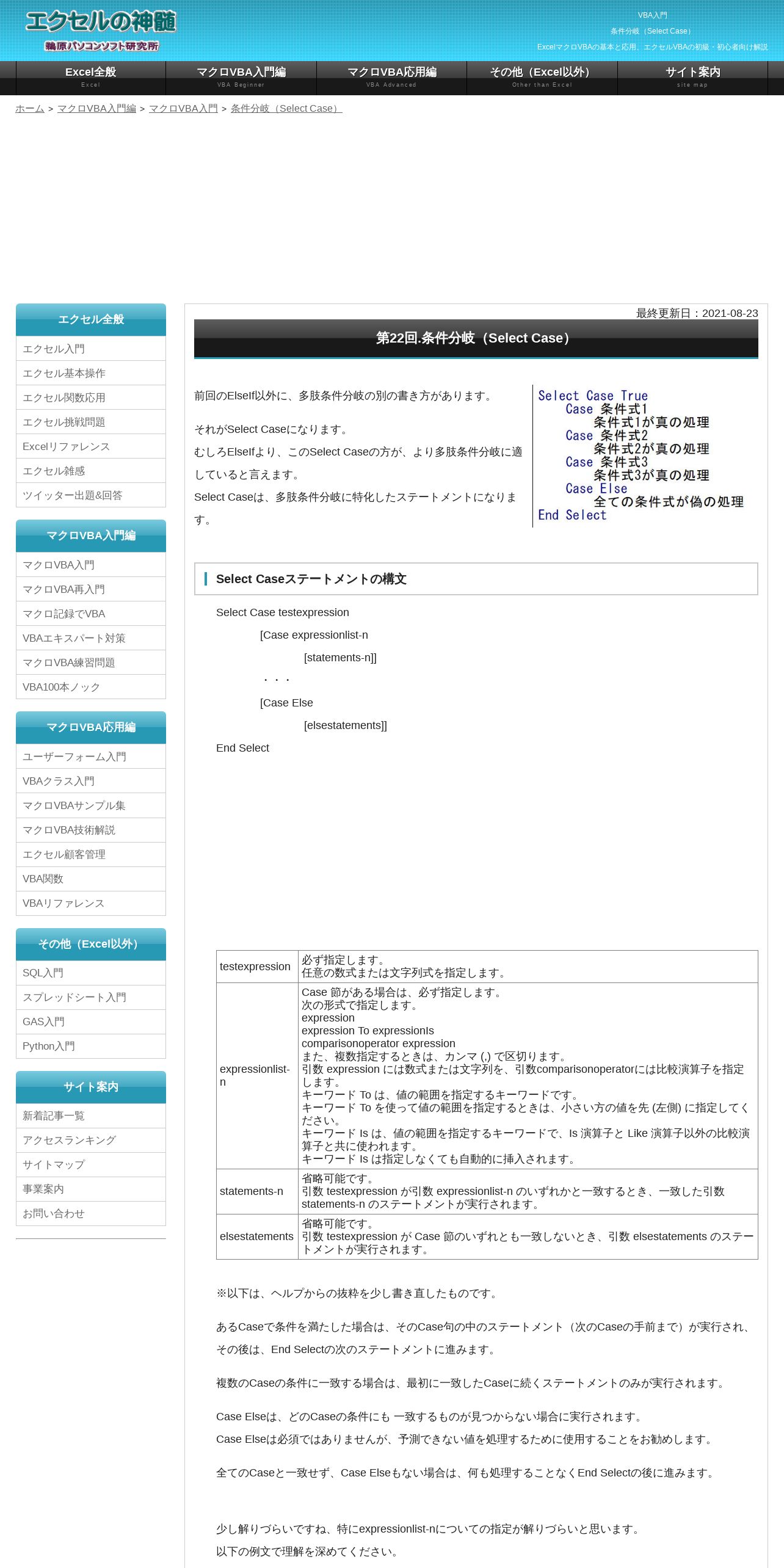
Task: Open お問い合わせ in the sidebar
Action: pyautogui.click(x=90, y=1213)
